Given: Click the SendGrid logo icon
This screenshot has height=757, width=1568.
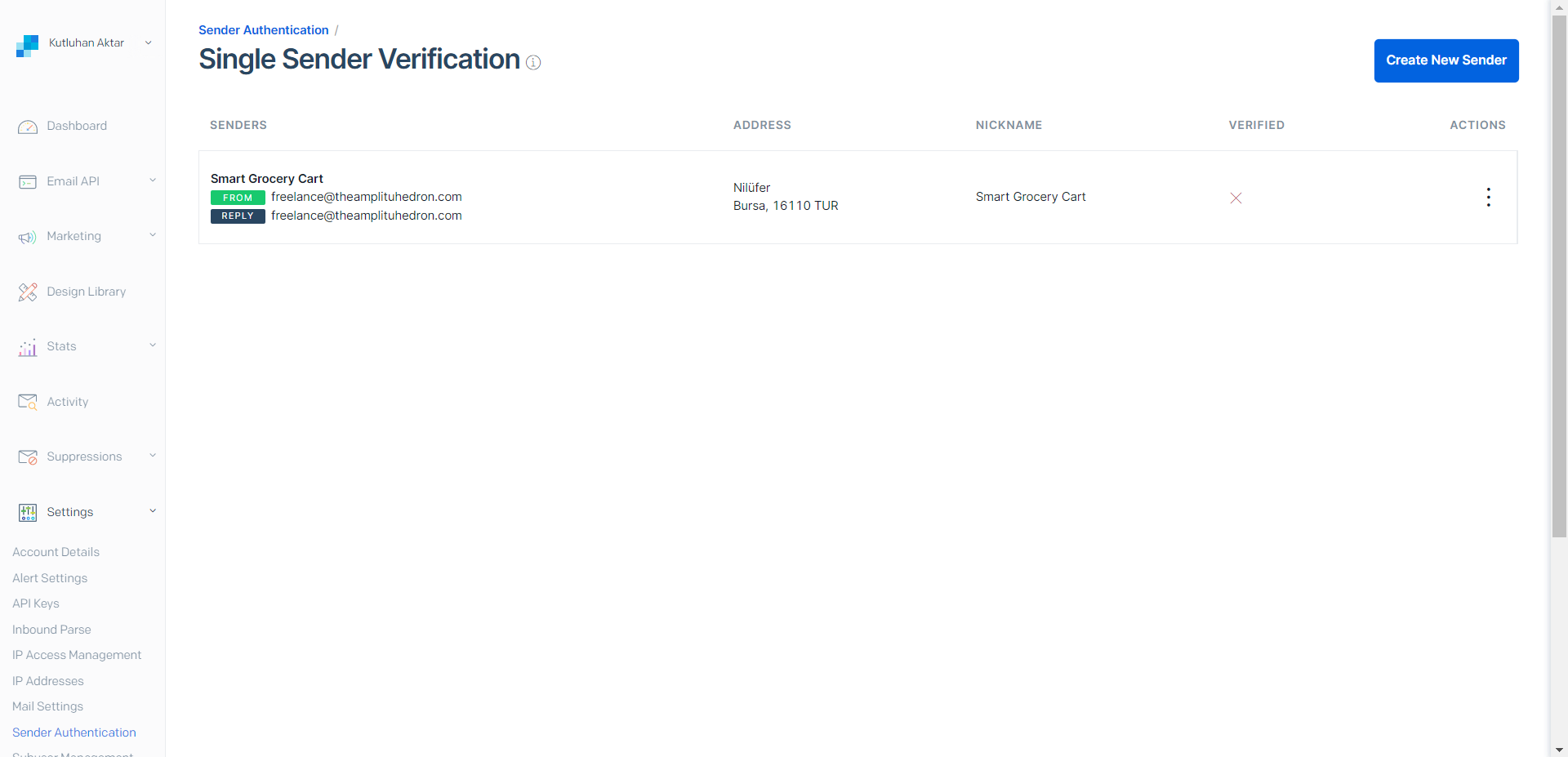Looking at the screenshot, I should point(27,46).
